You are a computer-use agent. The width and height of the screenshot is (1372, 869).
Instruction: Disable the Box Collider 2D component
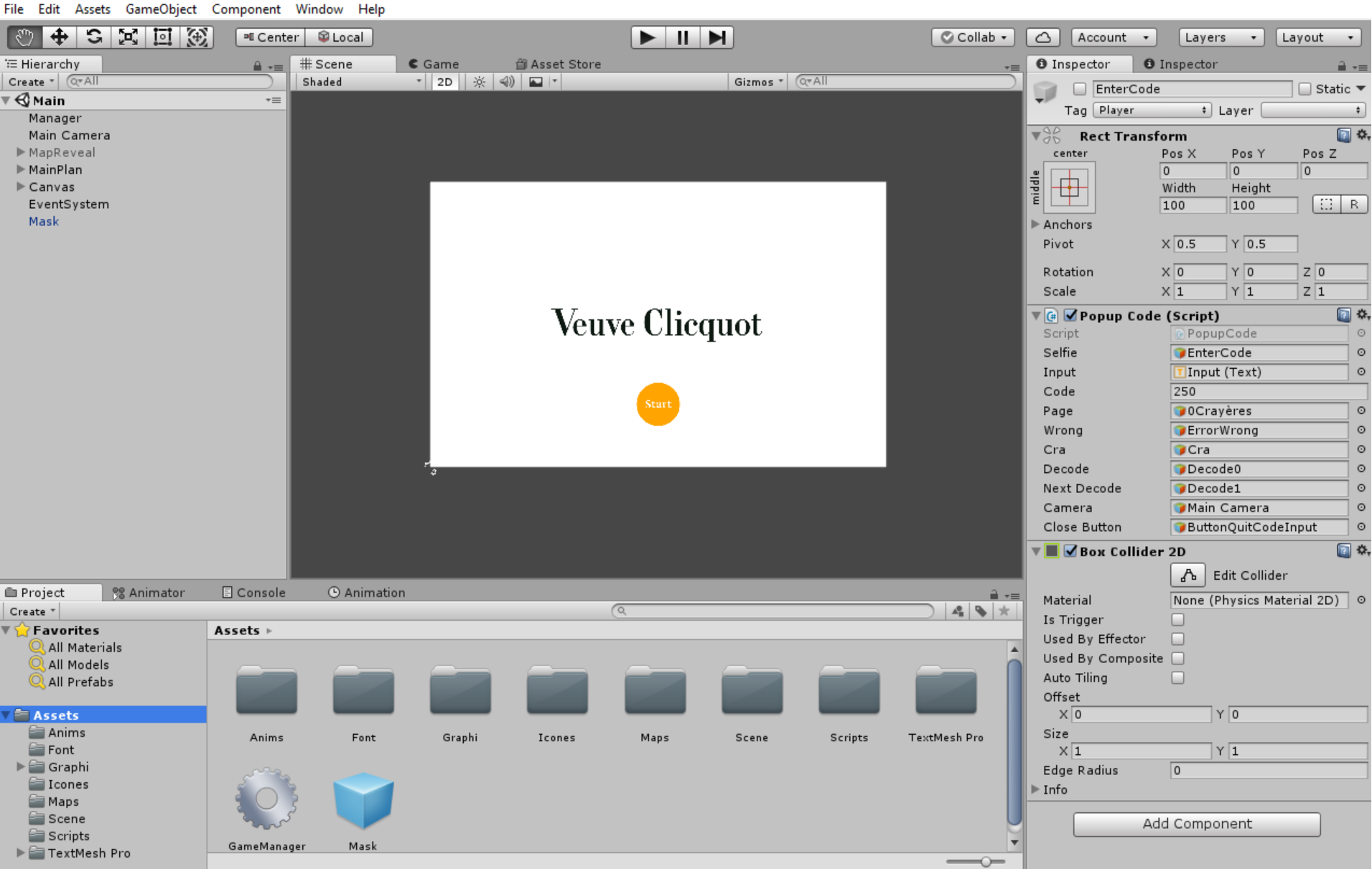pos(1070,550)
